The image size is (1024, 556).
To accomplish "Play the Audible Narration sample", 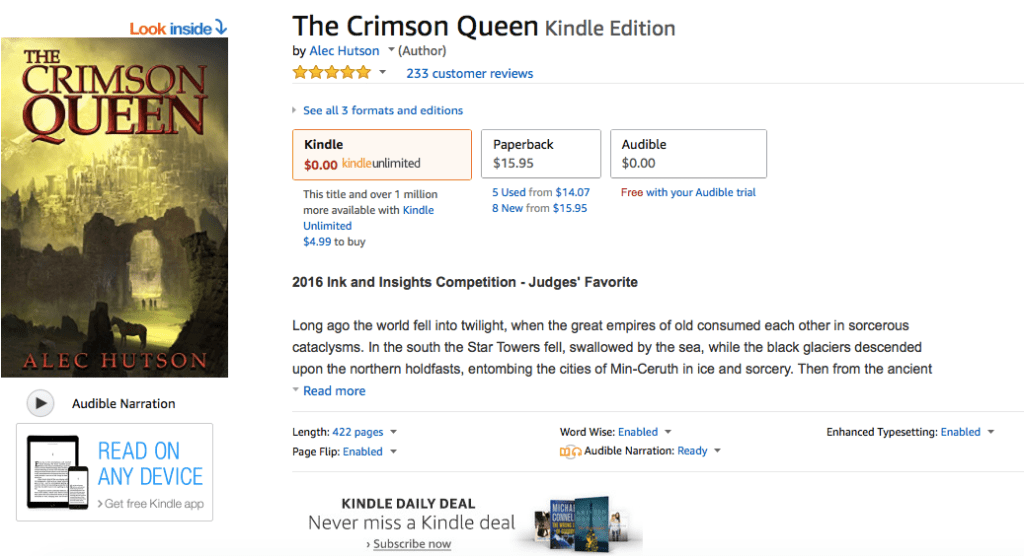I will click(40, 403).
